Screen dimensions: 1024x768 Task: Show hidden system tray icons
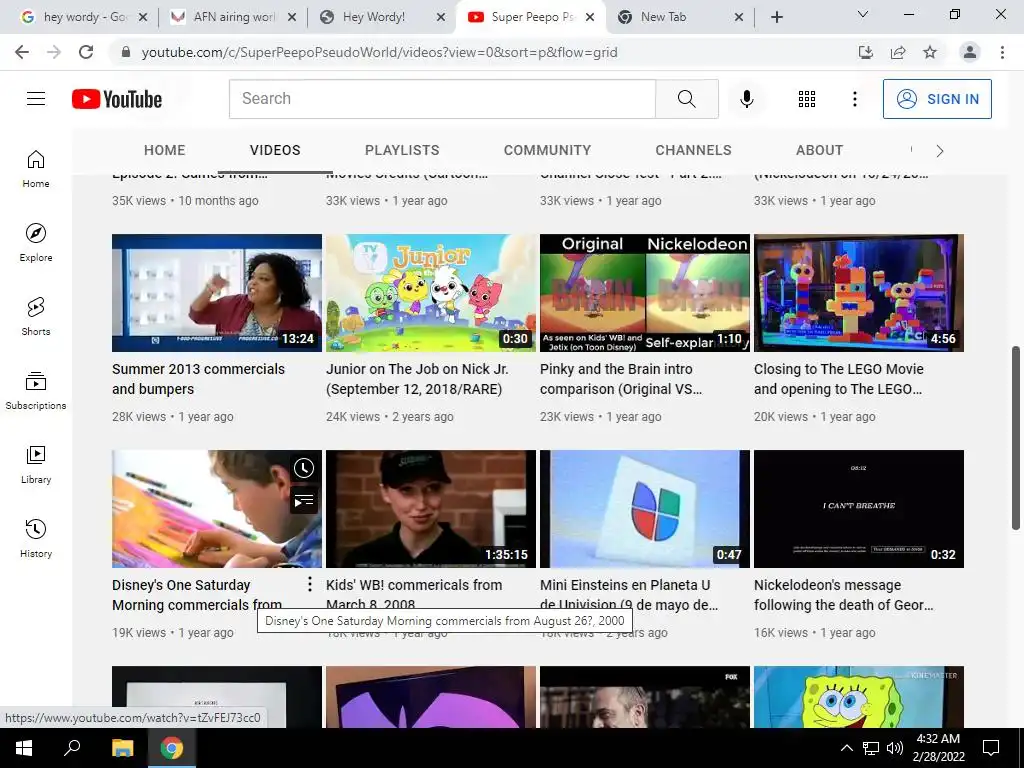[846, 748]
